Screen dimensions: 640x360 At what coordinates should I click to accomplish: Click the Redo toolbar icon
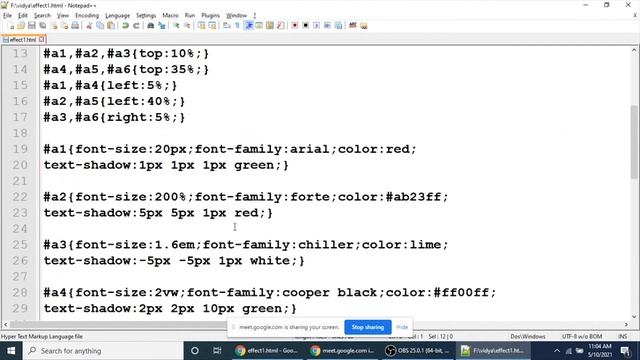coord(136,26)
